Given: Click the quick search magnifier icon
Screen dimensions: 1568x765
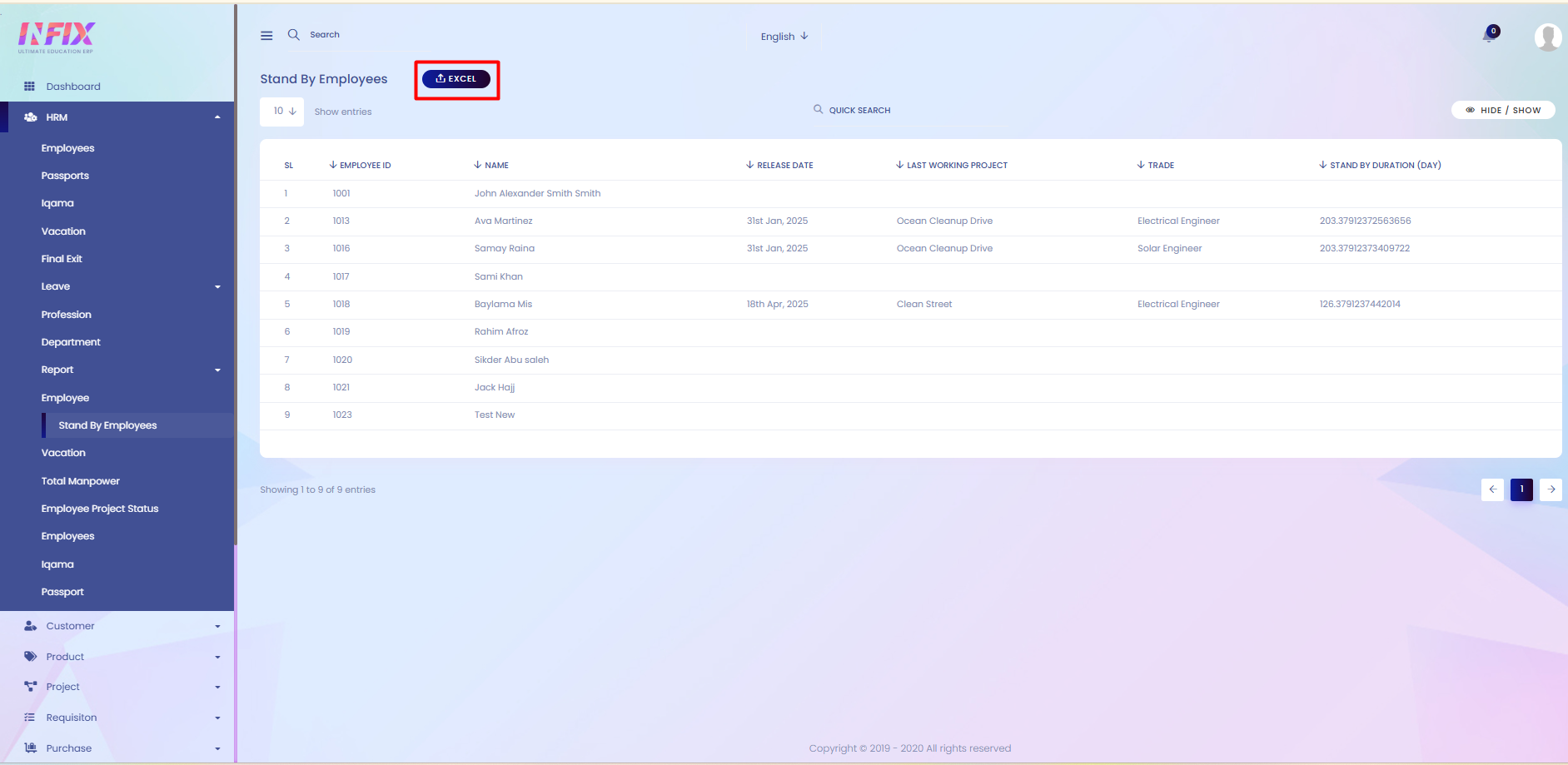Looking at the screenshot, I should tap(819, 109).
